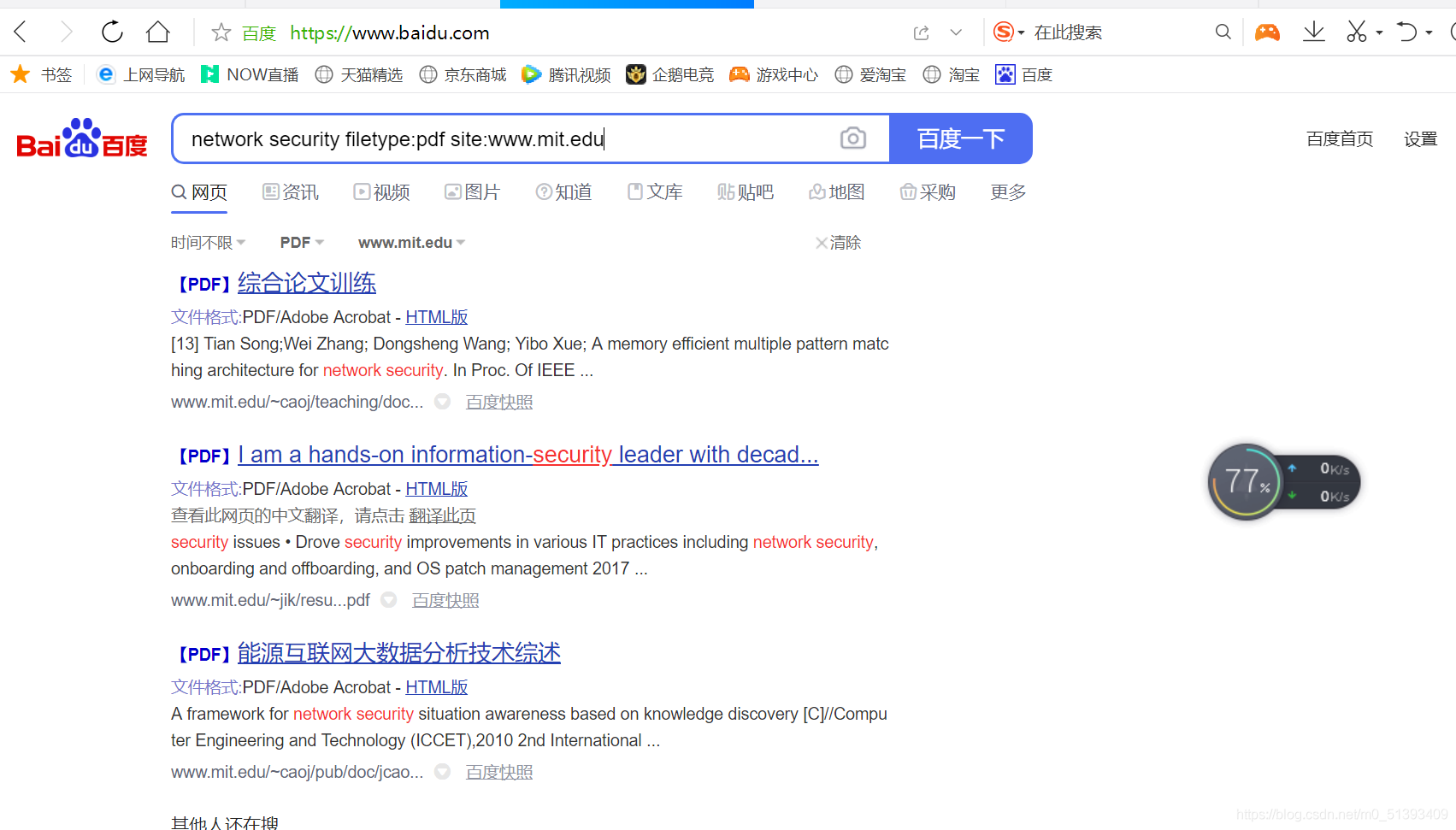
Task: Open the 爱淘宝 bookmark
Action: (x=870, y=75)
